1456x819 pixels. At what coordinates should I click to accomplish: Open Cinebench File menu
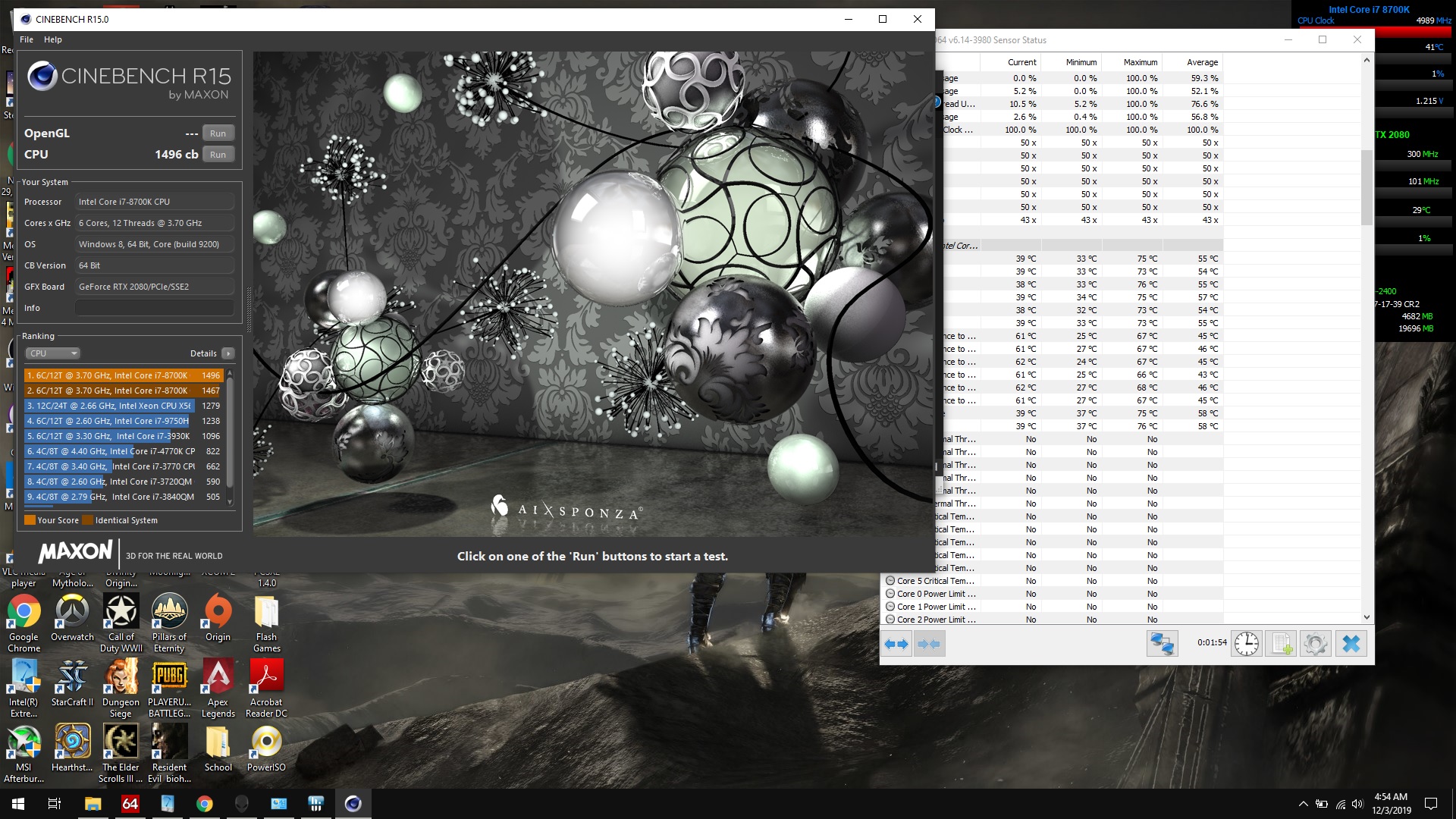pos(27,39)
